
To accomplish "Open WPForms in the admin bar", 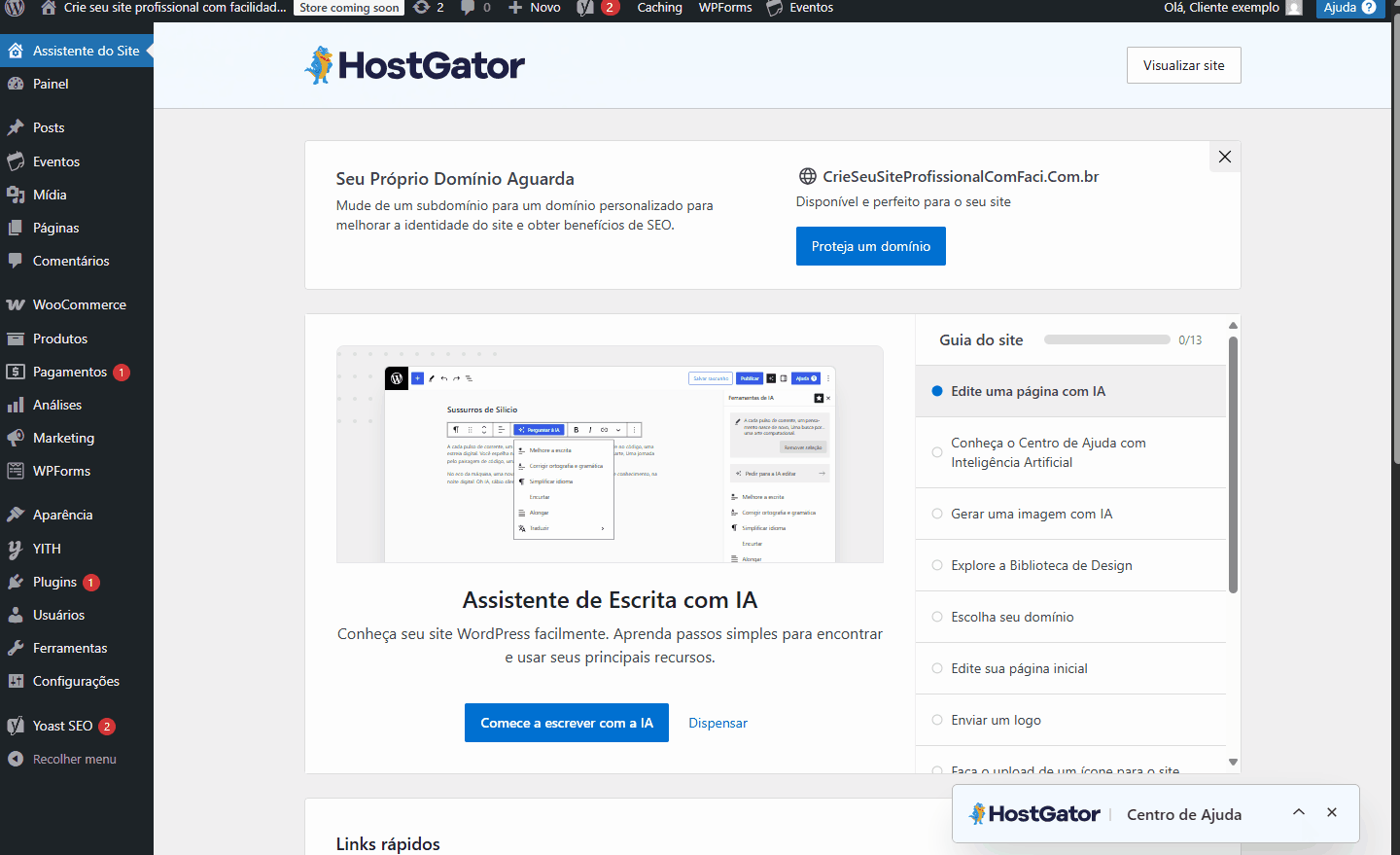I will (x=725, y=8).
